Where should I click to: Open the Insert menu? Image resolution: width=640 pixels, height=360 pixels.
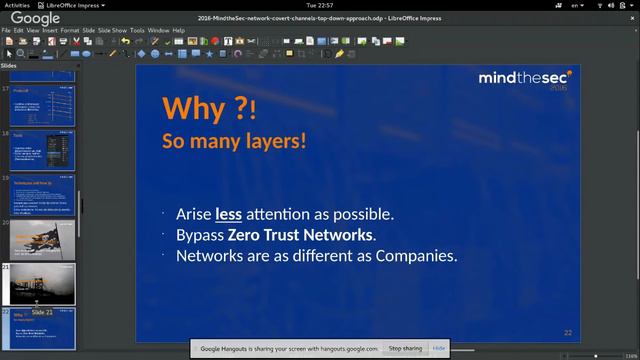click(x=50, y=30)
